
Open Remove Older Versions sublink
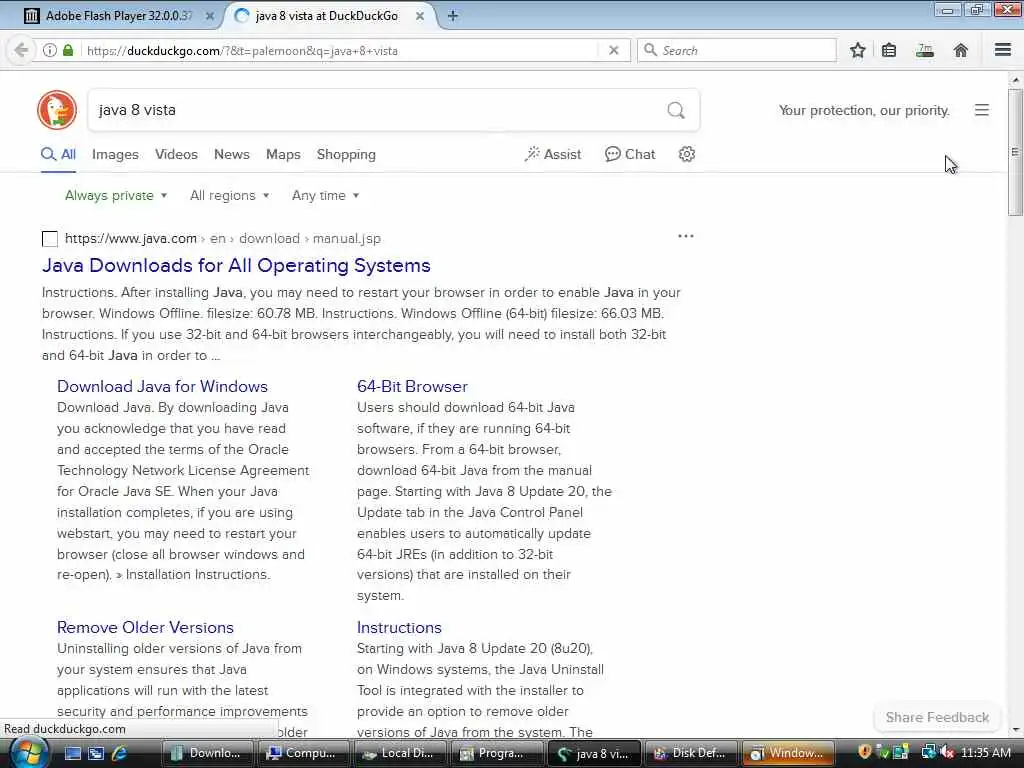click(145, 627)
